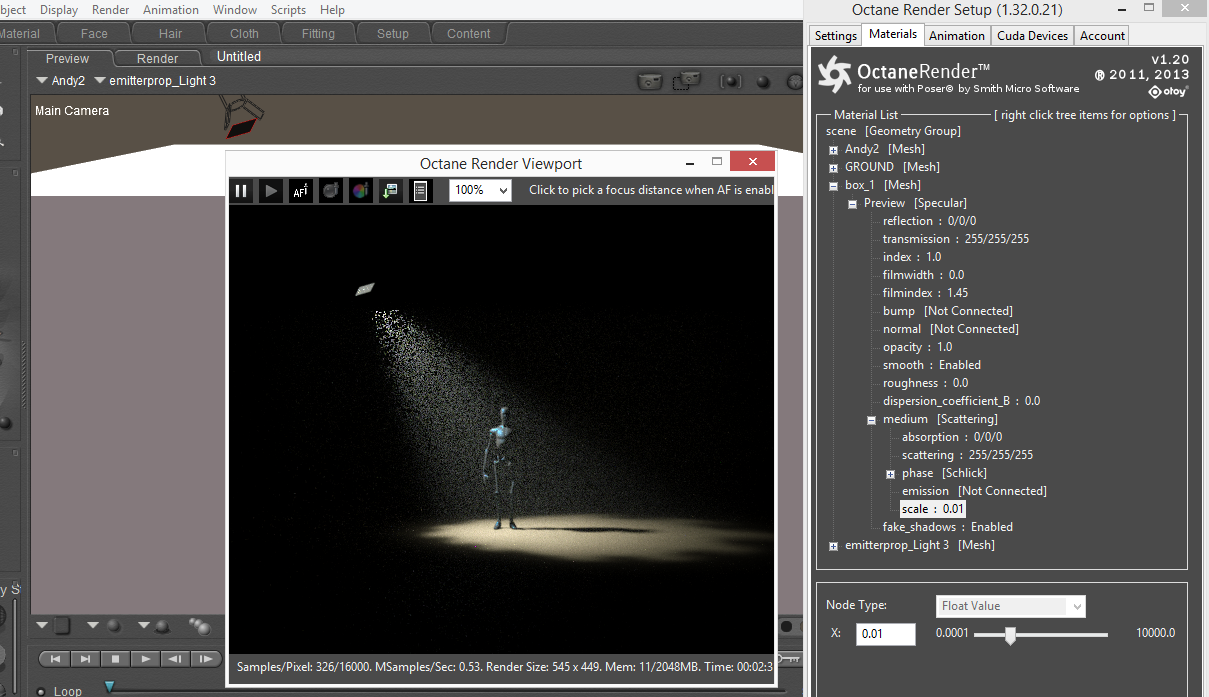Viewport: 1209px width, 697px height.
Task: Open the Render menu
Action: click(110, 10)
